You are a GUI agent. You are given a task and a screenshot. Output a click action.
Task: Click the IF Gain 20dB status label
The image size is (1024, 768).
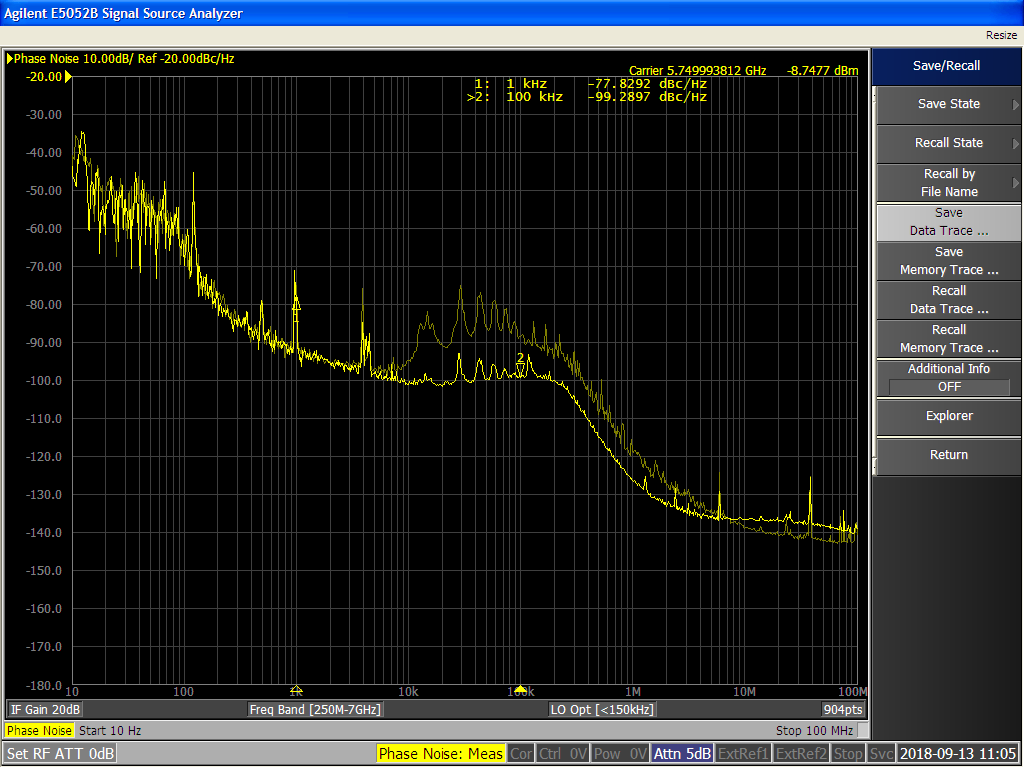(x=45, y=710)
